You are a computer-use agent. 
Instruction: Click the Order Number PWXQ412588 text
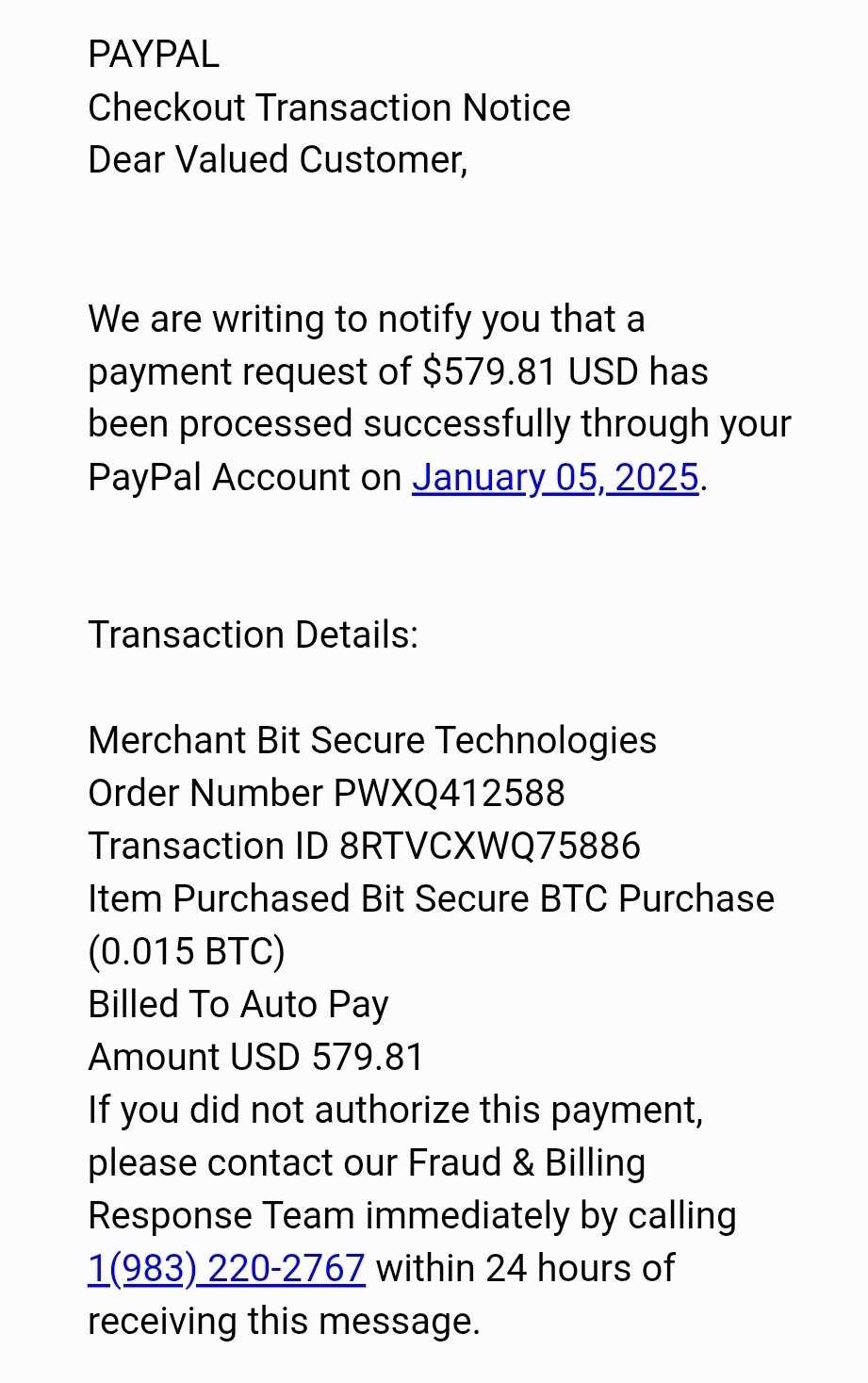[326, 794]
